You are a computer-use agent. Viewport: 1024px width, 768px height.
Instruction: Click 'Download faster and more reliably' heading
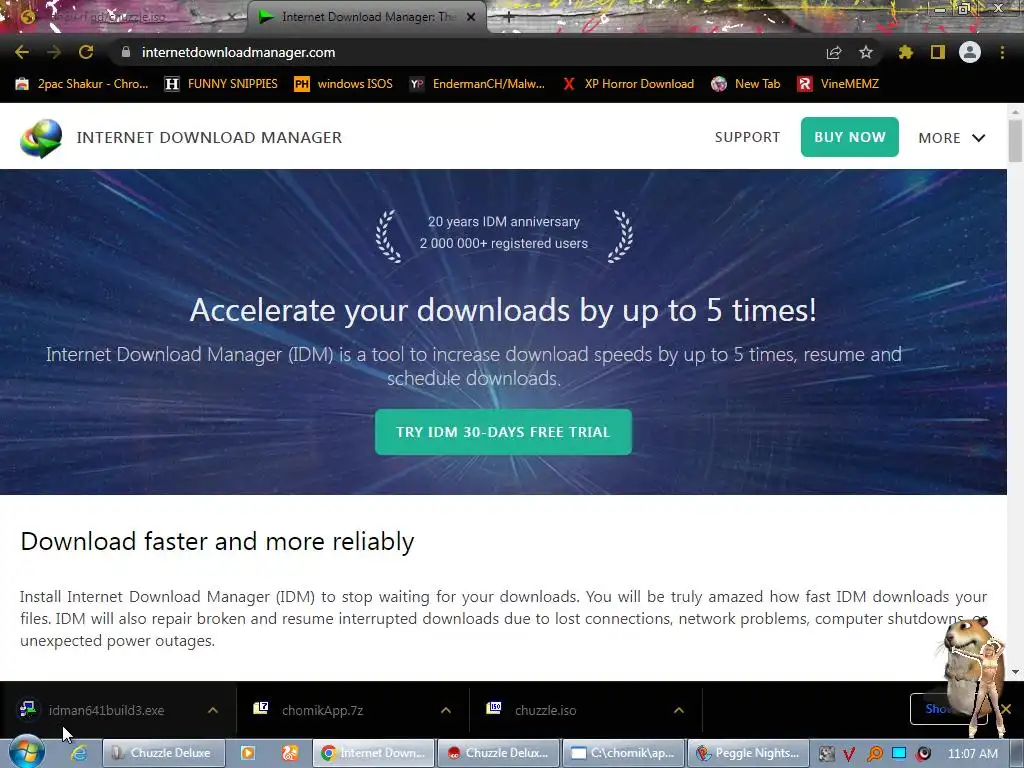tap(217, 541)
